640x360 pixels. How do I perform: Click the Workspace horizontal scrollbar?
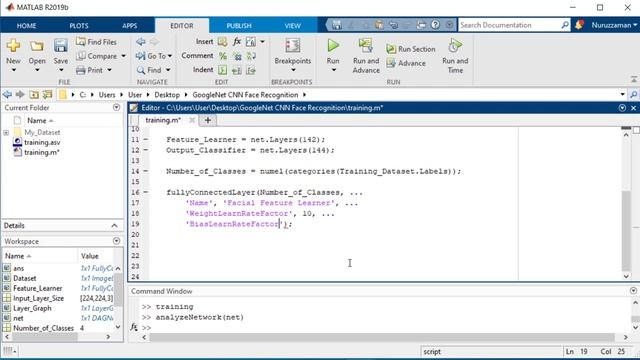coord(44,337)
